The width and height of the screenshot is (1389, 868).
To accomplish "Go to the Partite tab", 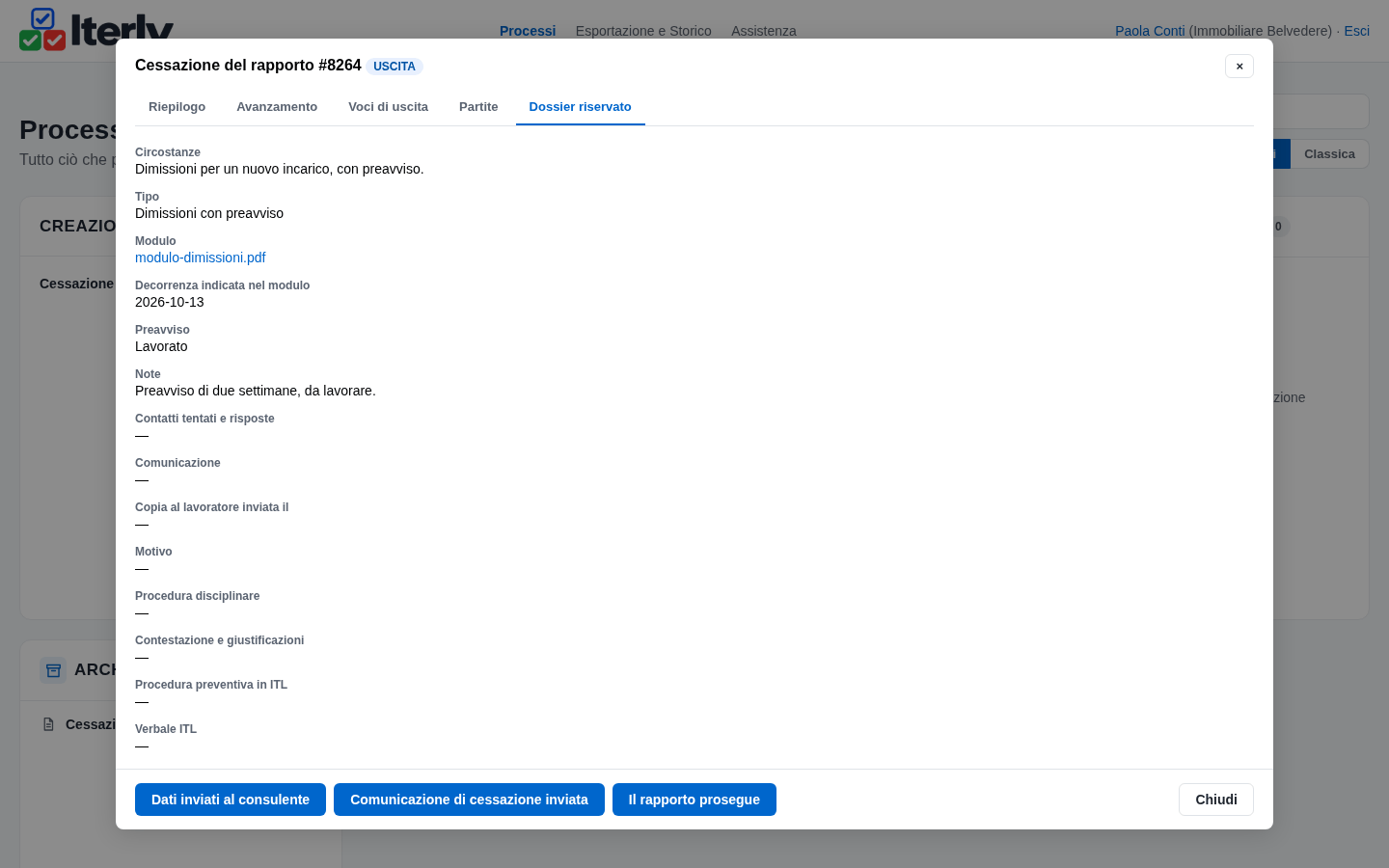I will [478, 107].
